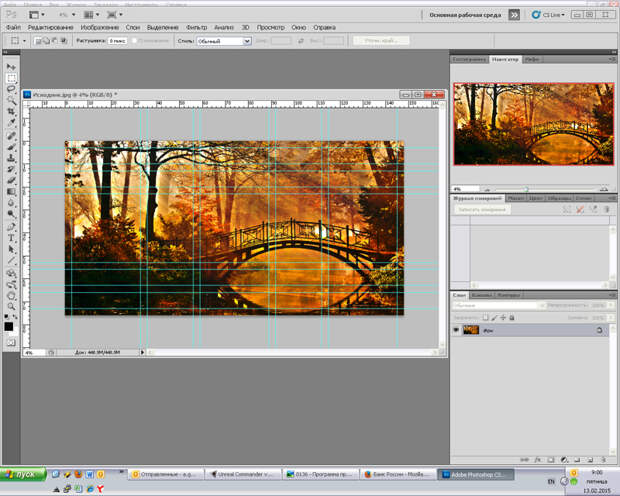Screen dimensions: 620x496
Task: Select the History Brush tool
Action: click(x=11, y=169)
